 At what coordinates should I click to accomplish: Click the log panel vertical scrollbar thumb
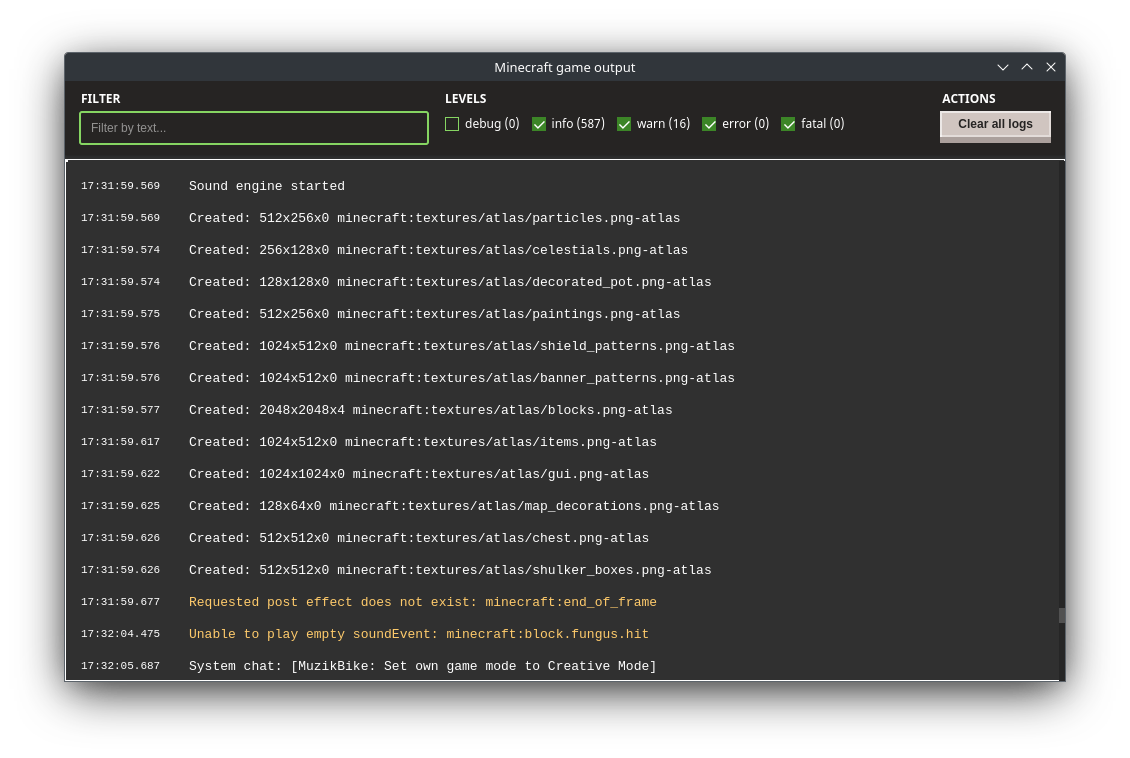click(1062, 615)
